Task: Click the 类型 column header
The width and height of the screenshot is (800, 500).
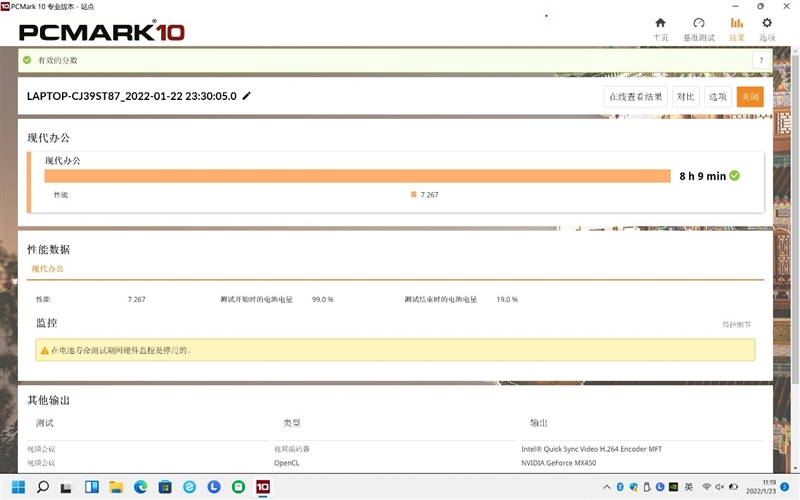Action: click(x=291, y=423)
